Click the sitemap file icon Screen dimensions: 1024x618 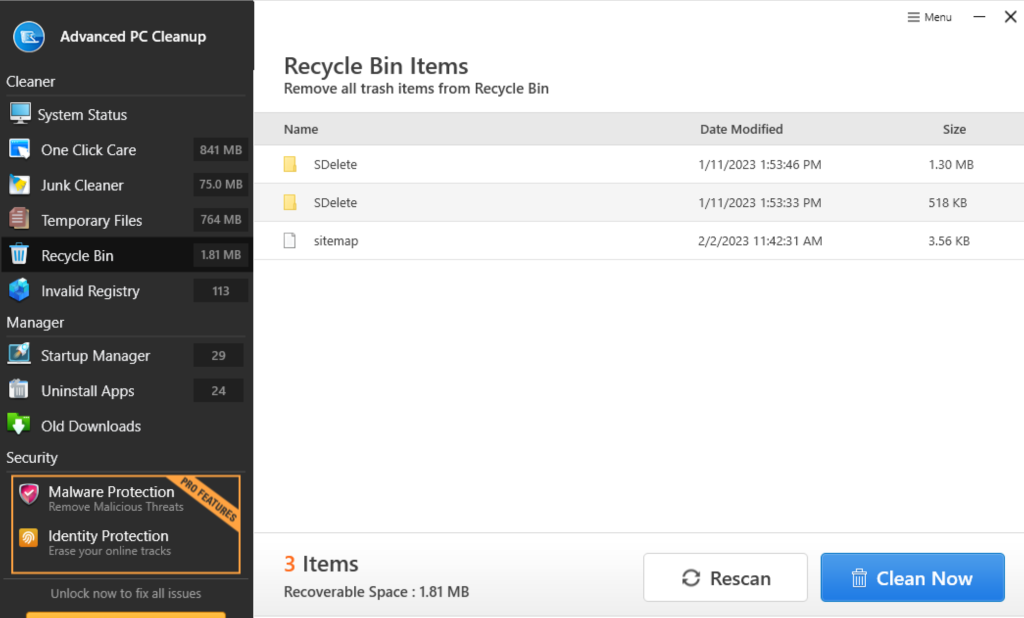click(x=289, y=240)
